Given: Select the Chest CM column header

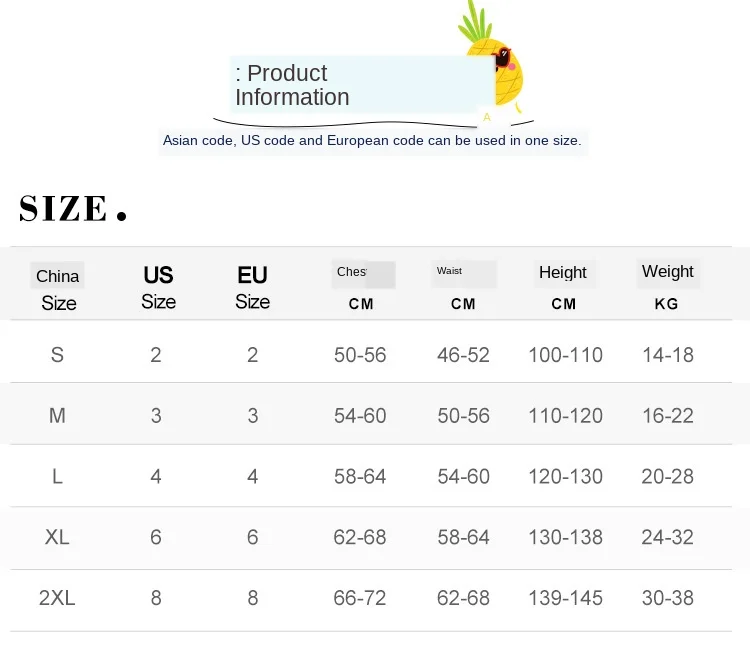Looking at the screenshot, I should coord(362,287).
